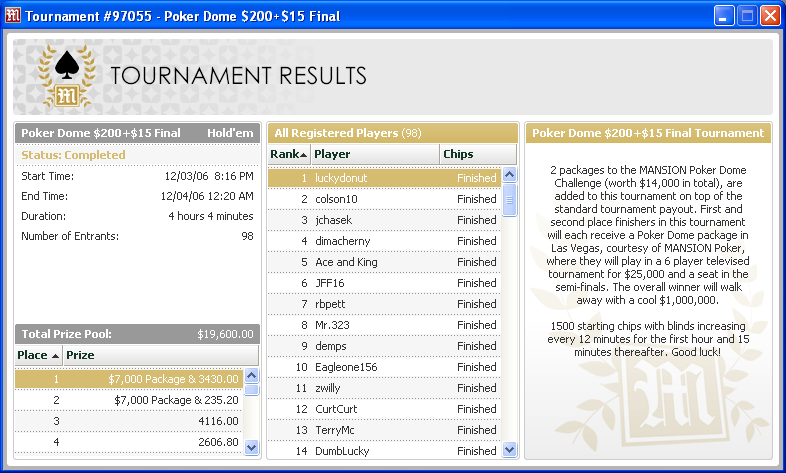
Task: Click the Poker Dome $200+$15 Final Tournament heading
Action: click(648, 133)
